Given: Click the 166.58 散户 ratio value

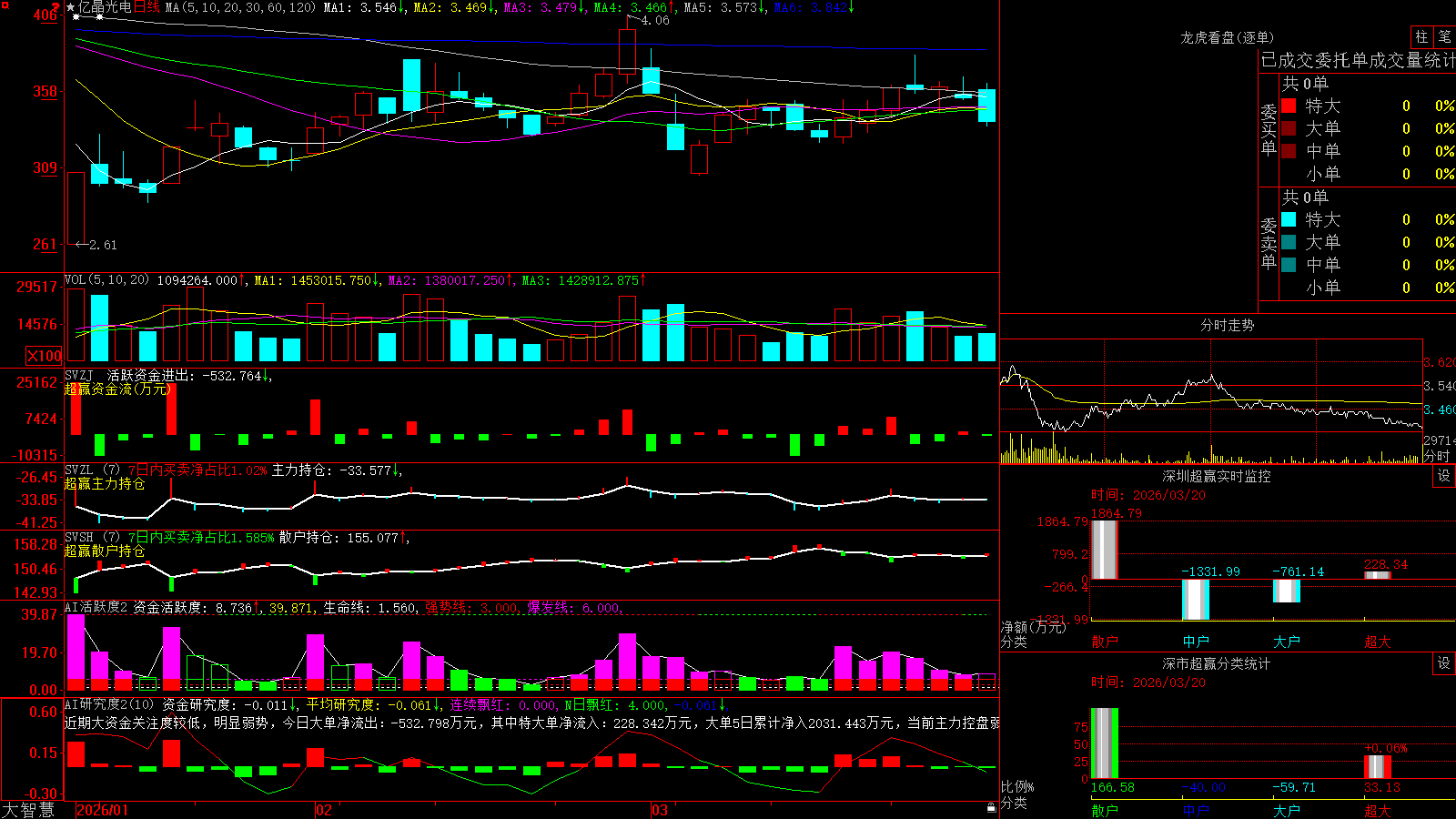Looking at the screenshot, I should 1113,787.
